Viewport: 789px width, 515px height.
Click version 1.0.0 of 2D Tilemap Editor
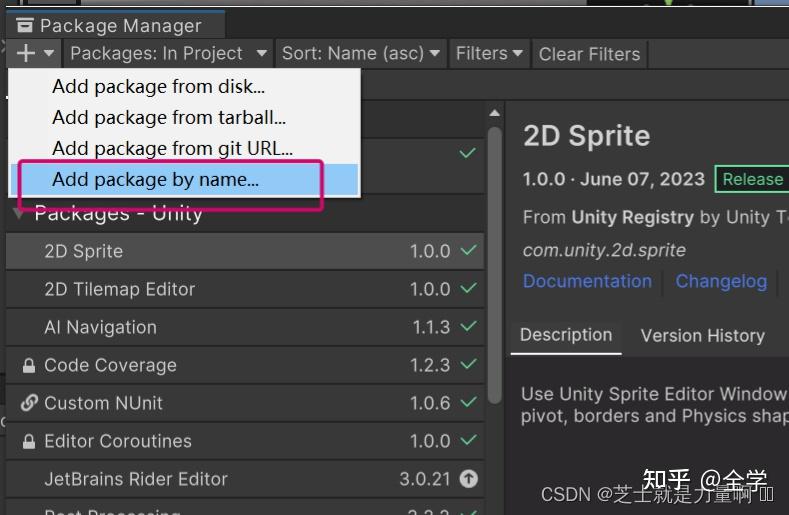pos(430,289)
